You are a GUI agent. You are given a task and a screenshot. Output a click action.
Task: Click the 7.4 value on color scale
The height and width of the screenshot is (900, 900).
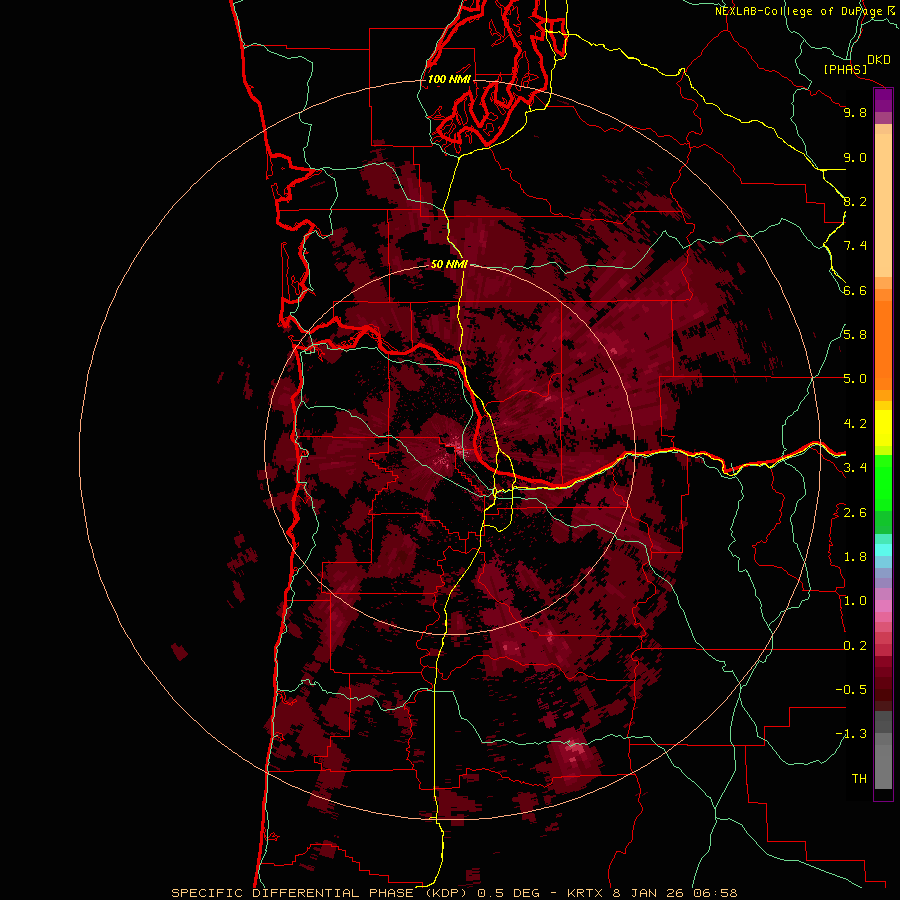(x=855, y=246)
